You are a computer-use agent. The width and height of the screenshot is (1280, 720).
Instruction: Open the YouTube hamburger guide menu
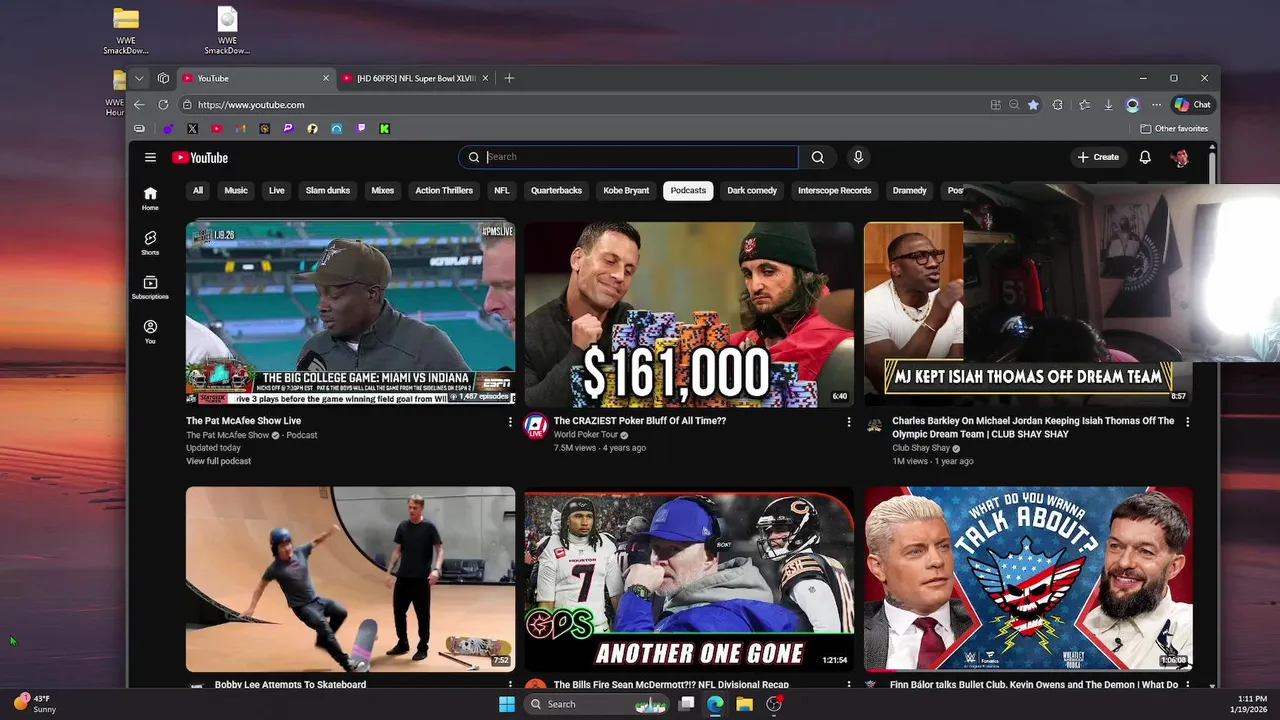[x=150, y=157]
